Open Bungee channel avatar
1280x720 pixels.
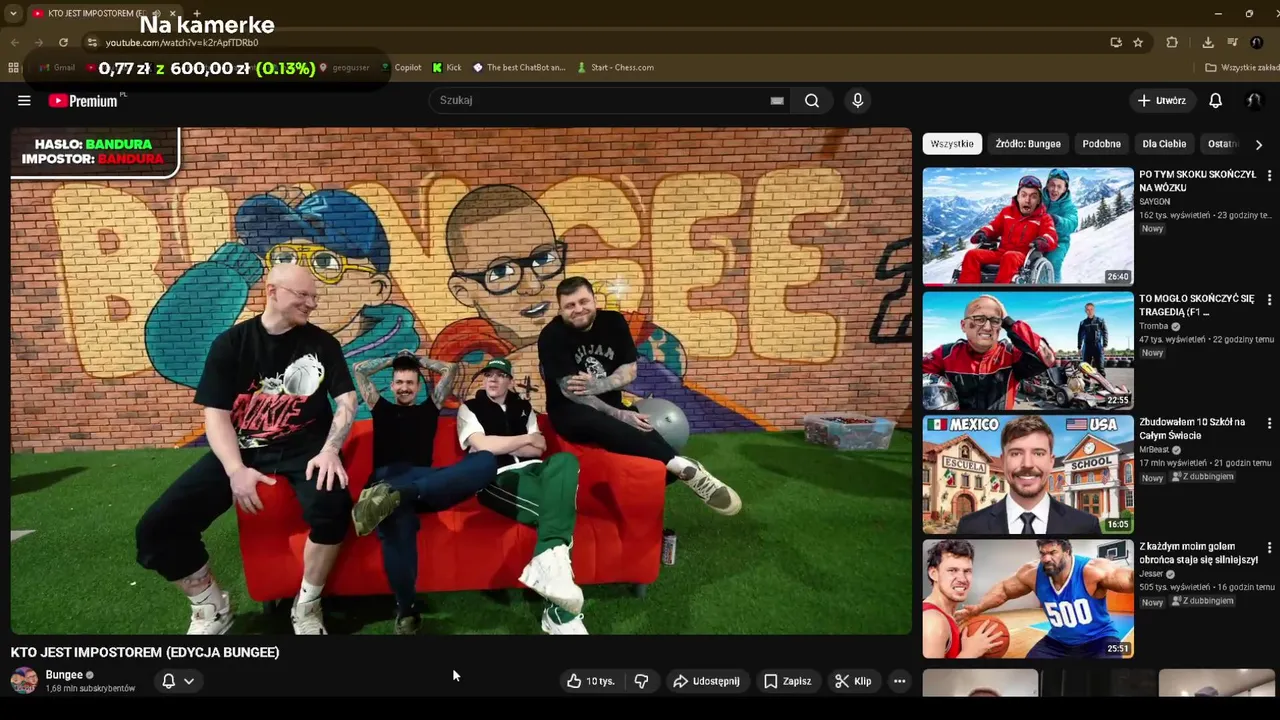tap(24, 681)
